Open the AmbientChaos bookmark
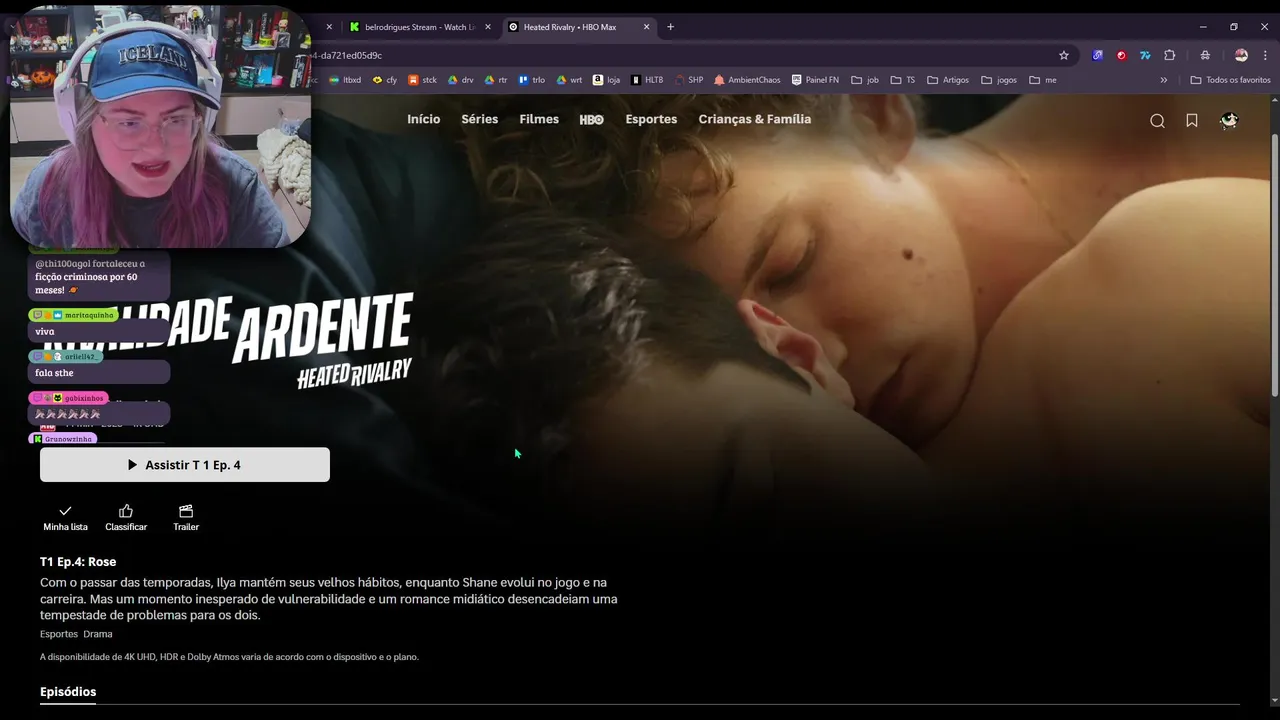1280x720 pixels. point(747,80)
